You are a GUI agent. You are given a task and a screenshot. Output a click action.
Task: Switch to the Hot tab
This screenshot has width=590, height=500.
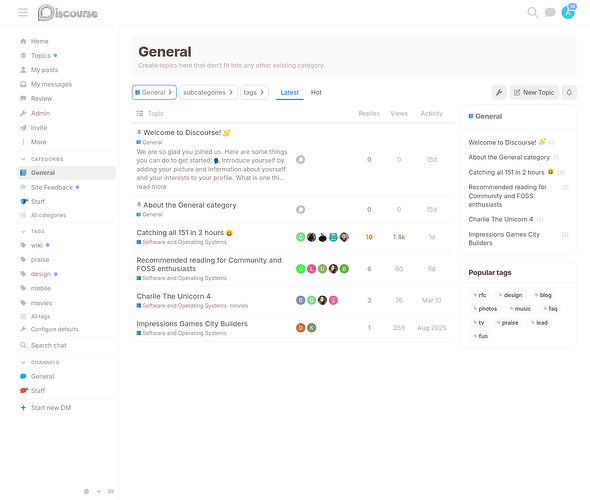pos(316,93)
